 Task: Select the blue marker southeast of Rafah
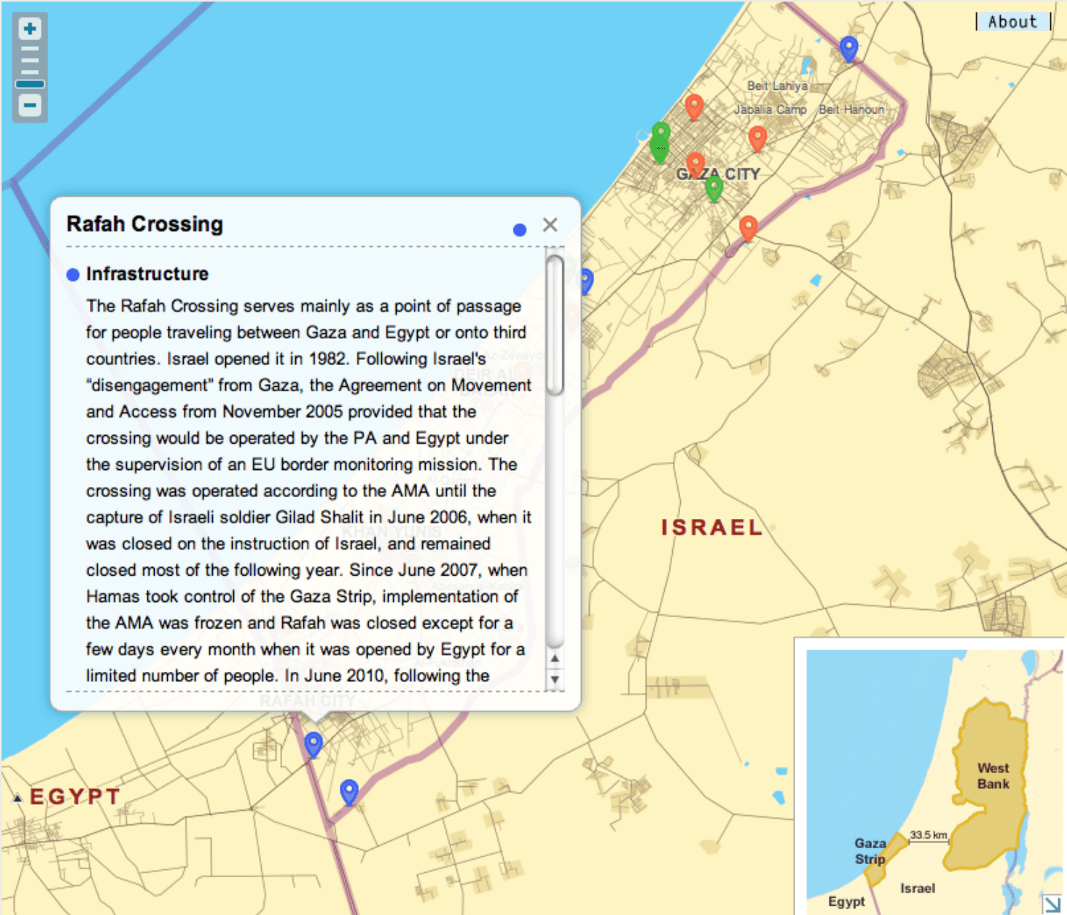coord(349,793)
